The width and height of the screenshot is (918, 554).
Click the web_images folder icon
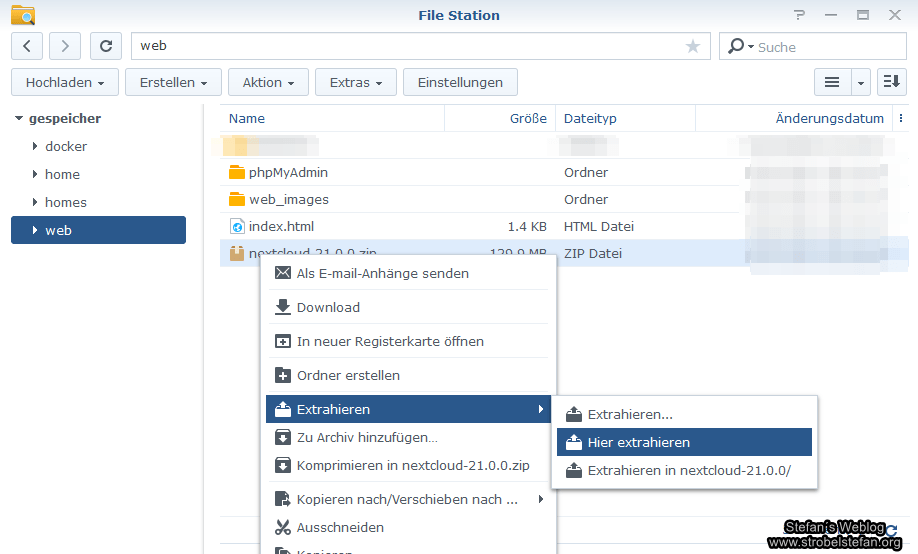tap(237, 199)
